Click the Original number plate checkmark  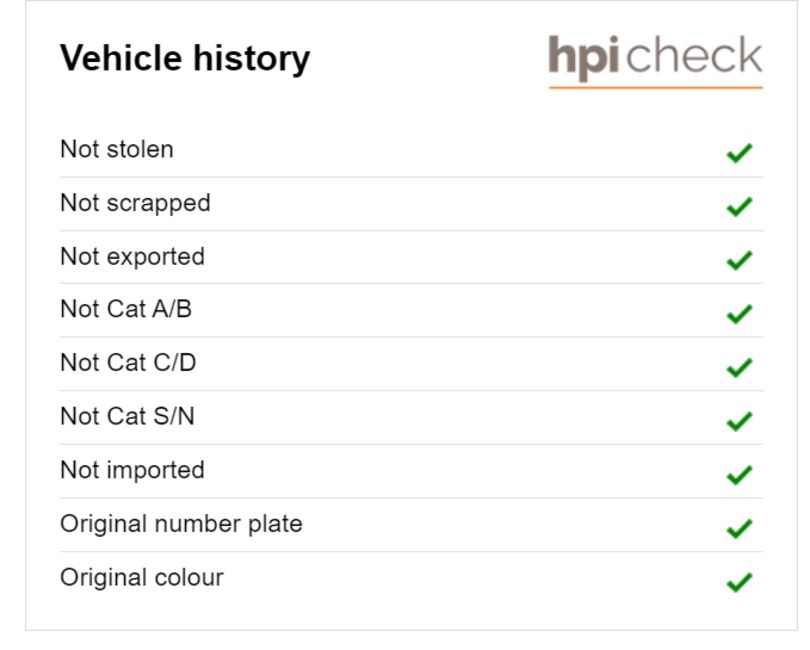click(739, 529)
